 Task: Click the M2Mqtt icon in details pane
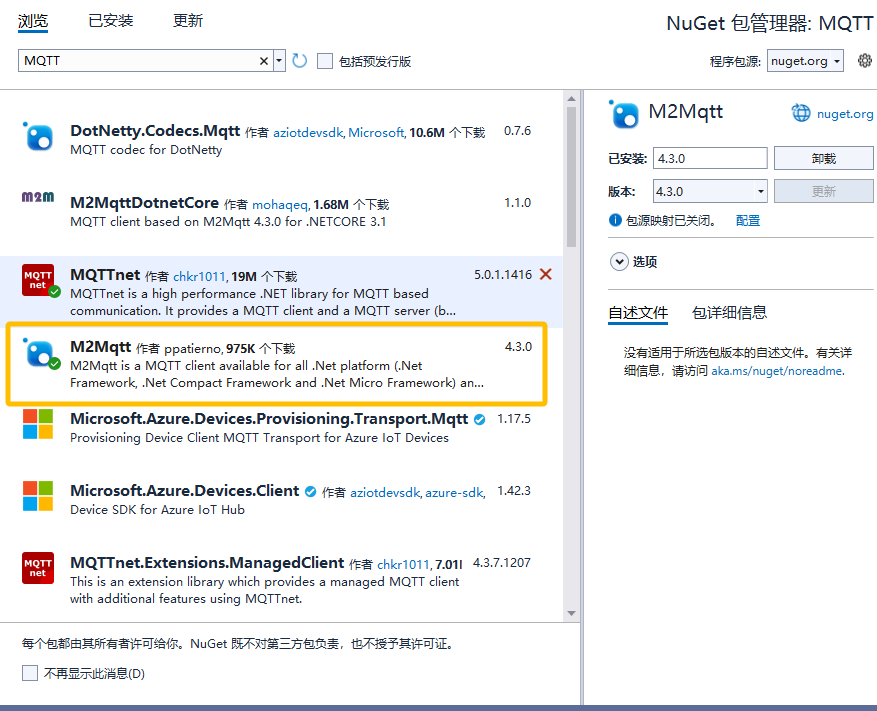coord(624,114)
